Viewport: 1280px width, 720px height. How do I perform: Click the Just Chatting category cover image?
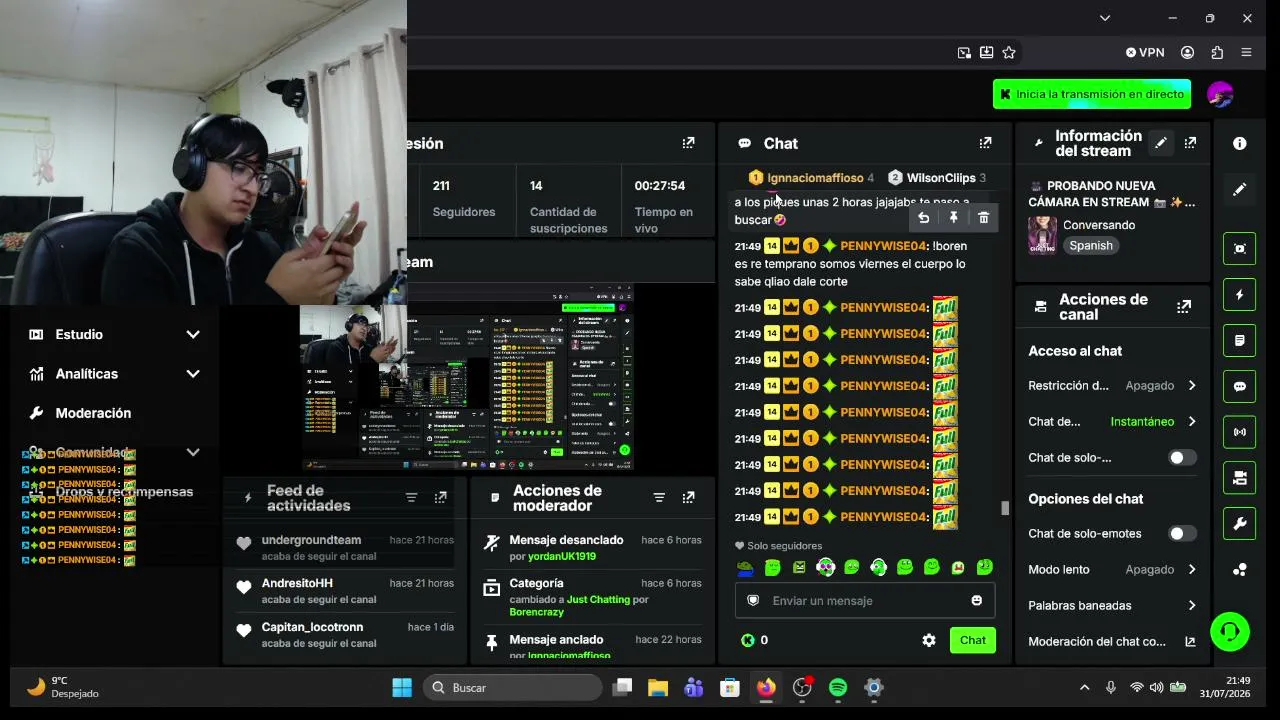point(1042,236)
